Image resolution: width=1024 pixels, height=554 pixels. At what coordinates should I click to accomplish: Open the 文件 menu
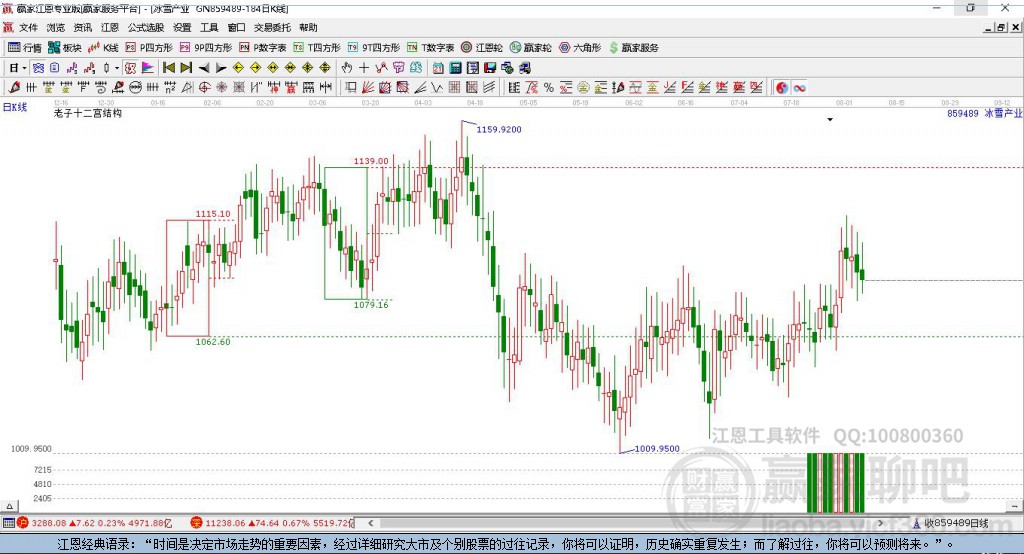click(x=28, y=27)
